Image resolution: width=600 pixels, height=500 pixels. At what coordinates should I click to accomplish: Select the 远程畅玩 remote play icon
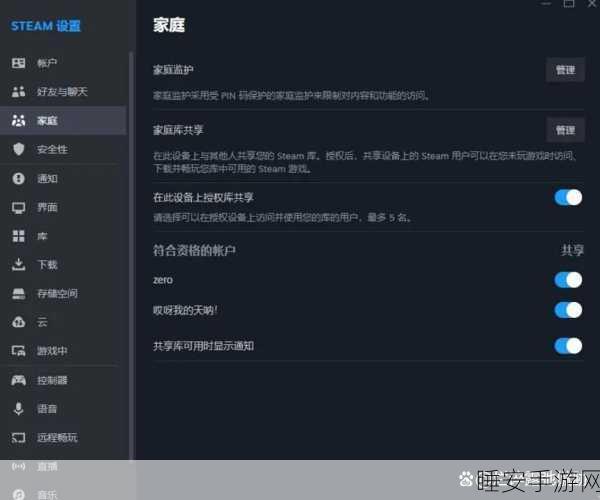point(18,438)
